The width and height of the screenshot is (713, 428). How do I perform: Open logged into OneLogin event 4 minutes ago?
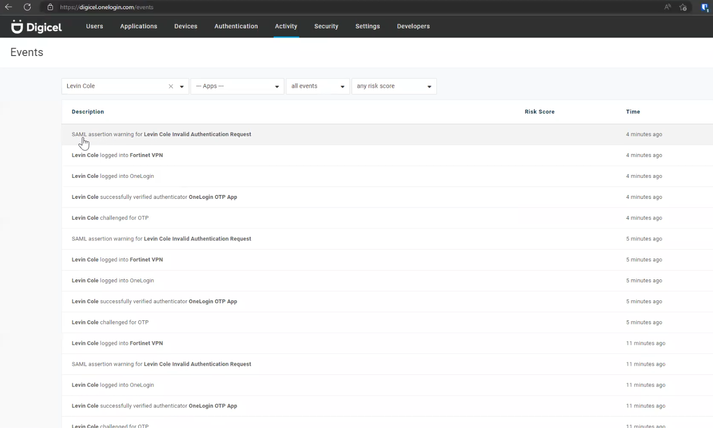pyautogui.click(x=387, y=176)
